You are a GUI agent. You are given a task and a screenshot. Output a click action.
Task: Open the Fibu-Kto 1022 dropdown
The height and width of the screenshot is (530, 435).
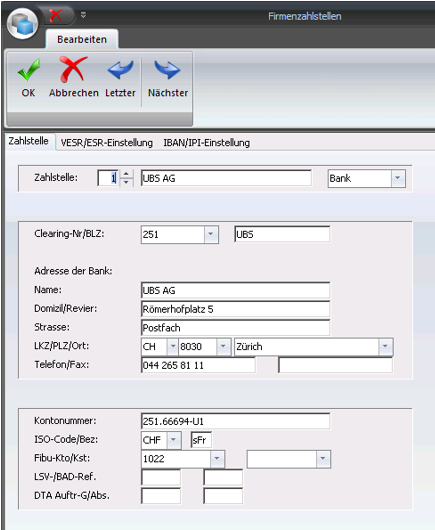(x=217, y=459)
